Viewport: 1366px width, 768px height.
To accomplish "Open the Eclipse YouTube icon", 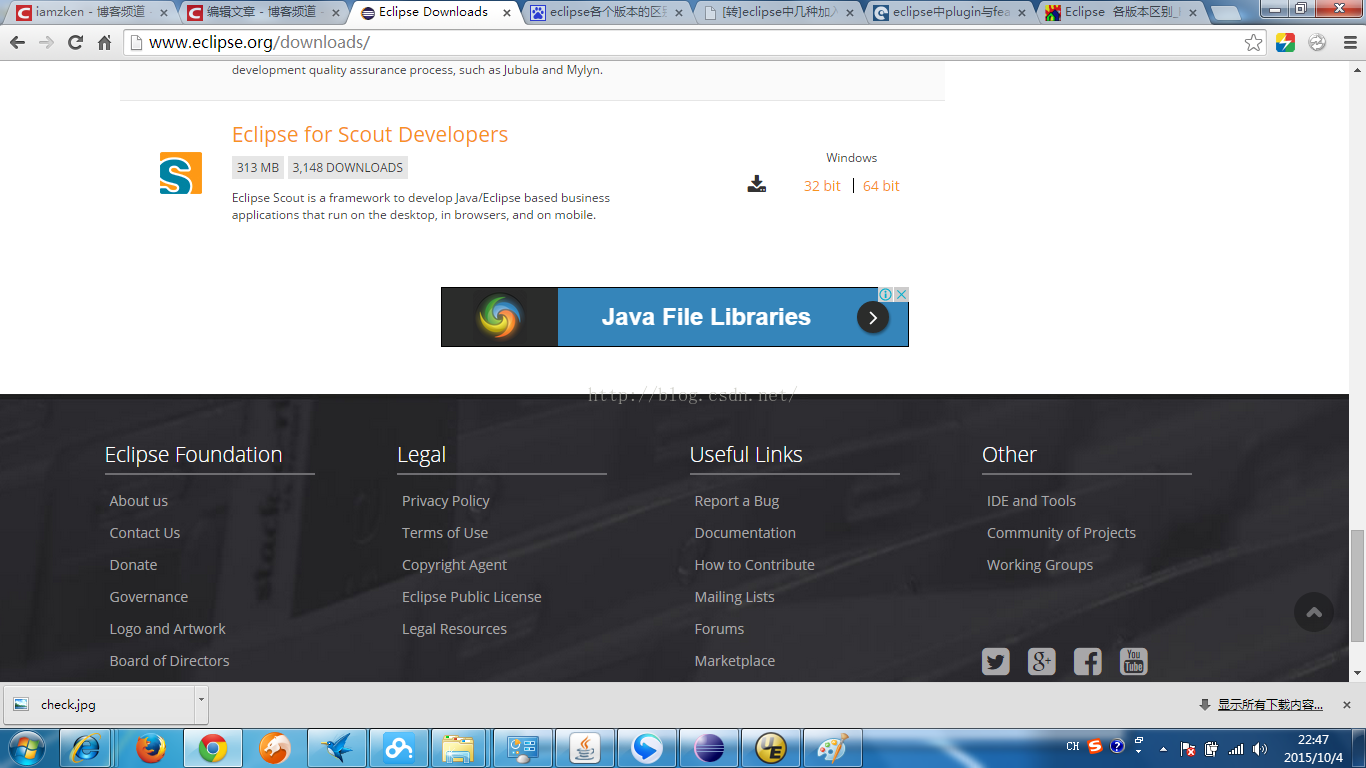I will point(1134,662).
